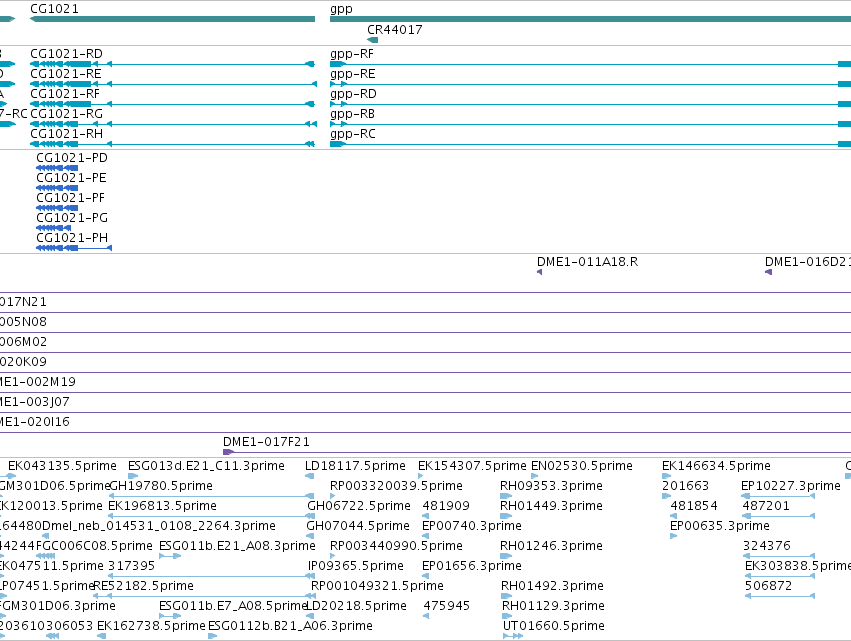
Task: Open EST GH19780.5prime
Action: click(161, 486)
